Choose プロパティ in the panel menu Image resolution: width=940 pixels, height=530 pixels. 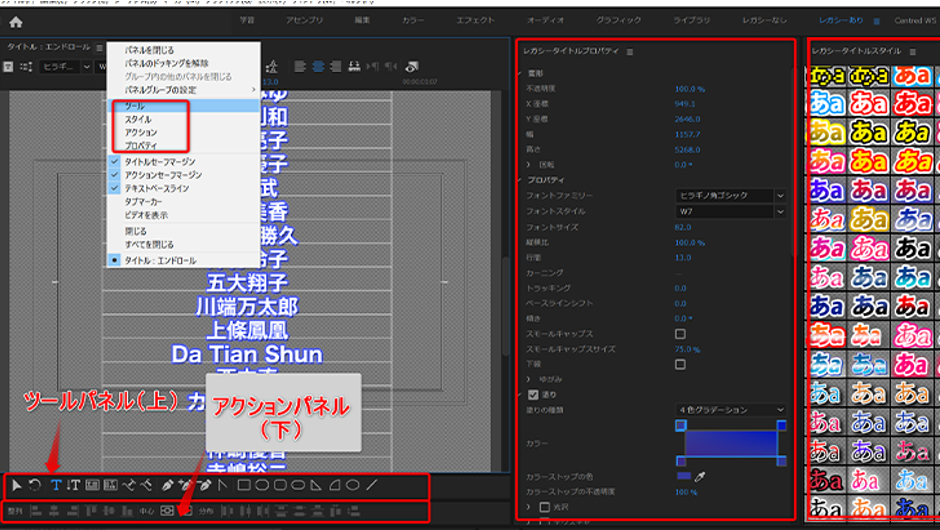pos(183,146)
